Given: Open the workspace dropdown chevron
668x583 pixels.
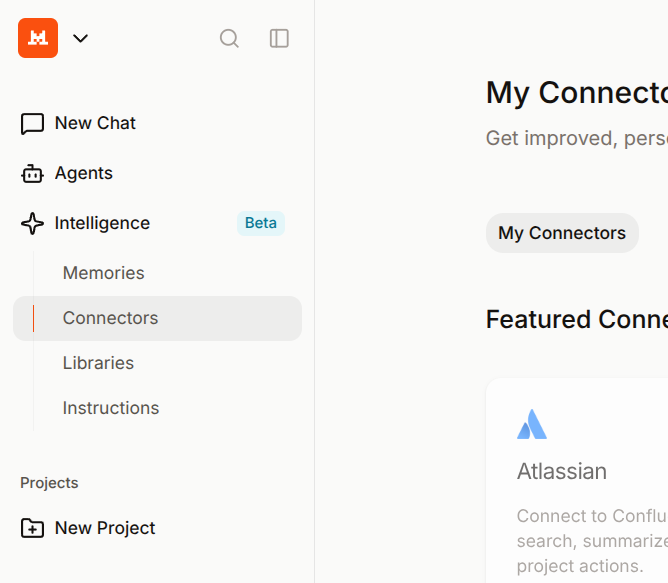Looking at the screenshot, I should (81, 38).
